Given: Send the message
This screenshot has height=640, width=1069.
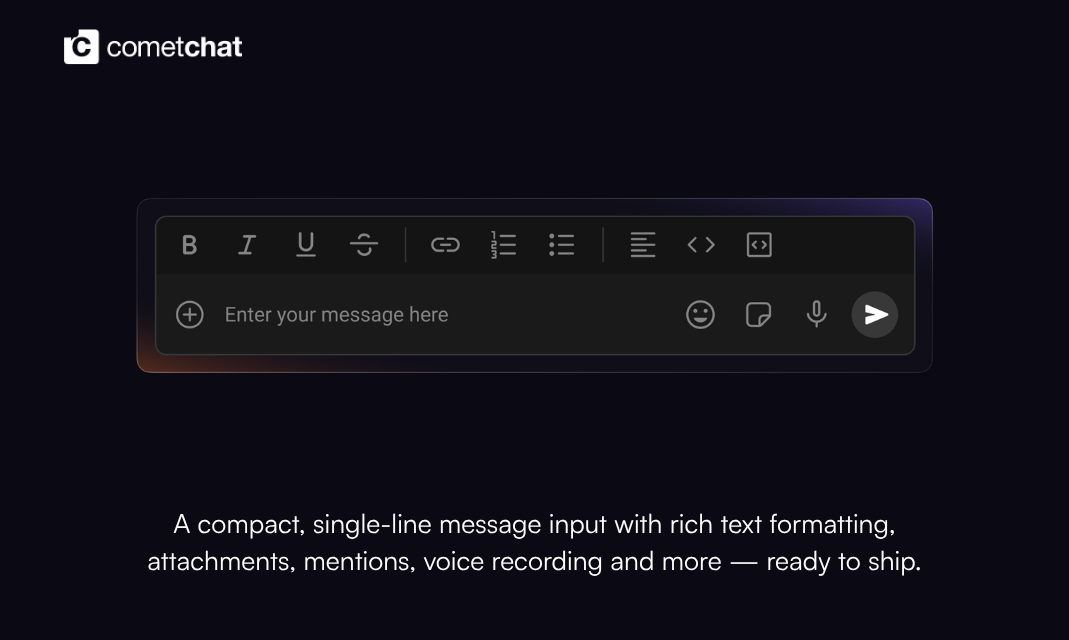Looking at the screenshot, I should (x=874, y=314).
